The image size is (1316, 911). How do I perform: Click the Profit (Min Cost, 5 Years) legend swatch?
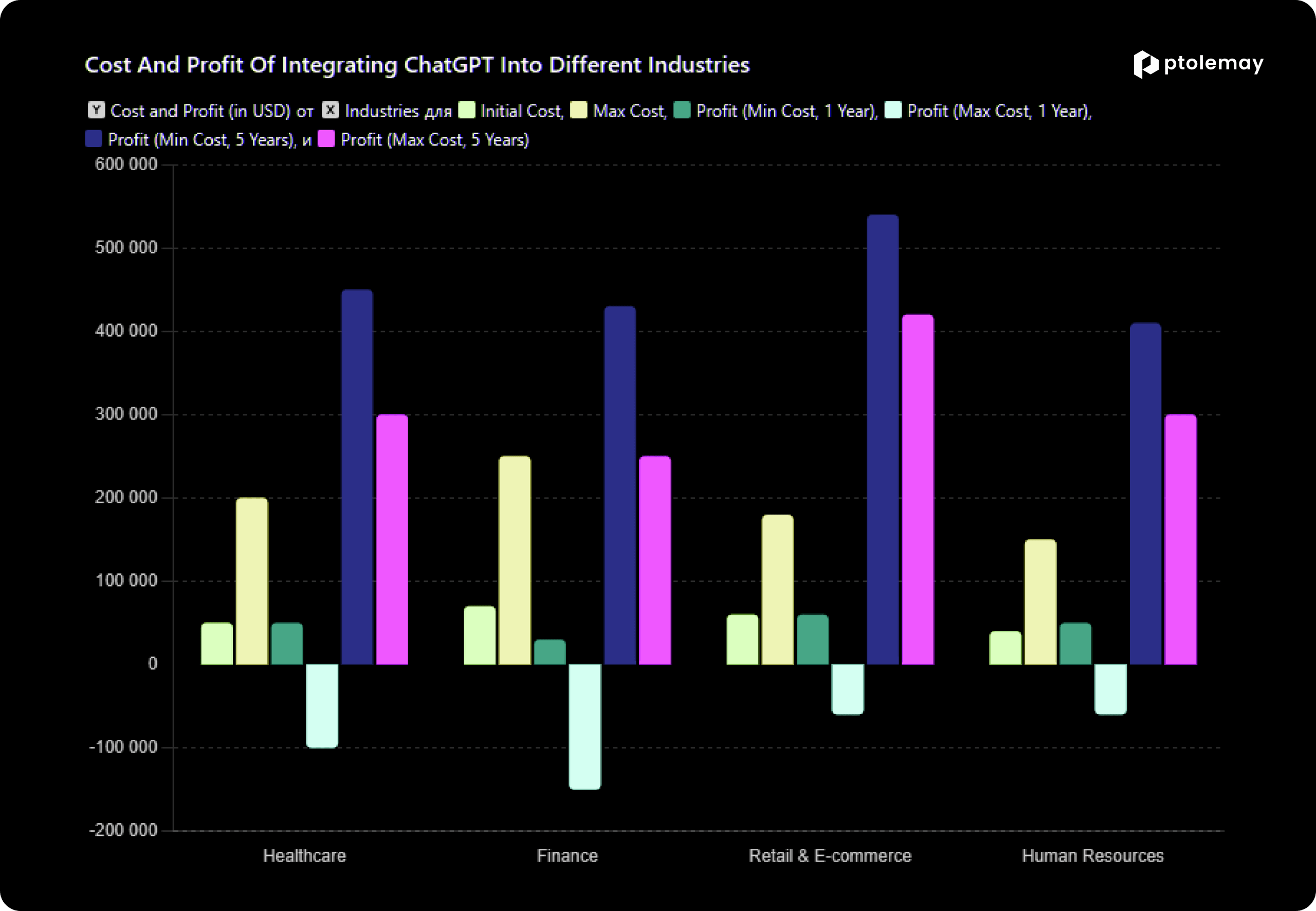pos(94,139)
